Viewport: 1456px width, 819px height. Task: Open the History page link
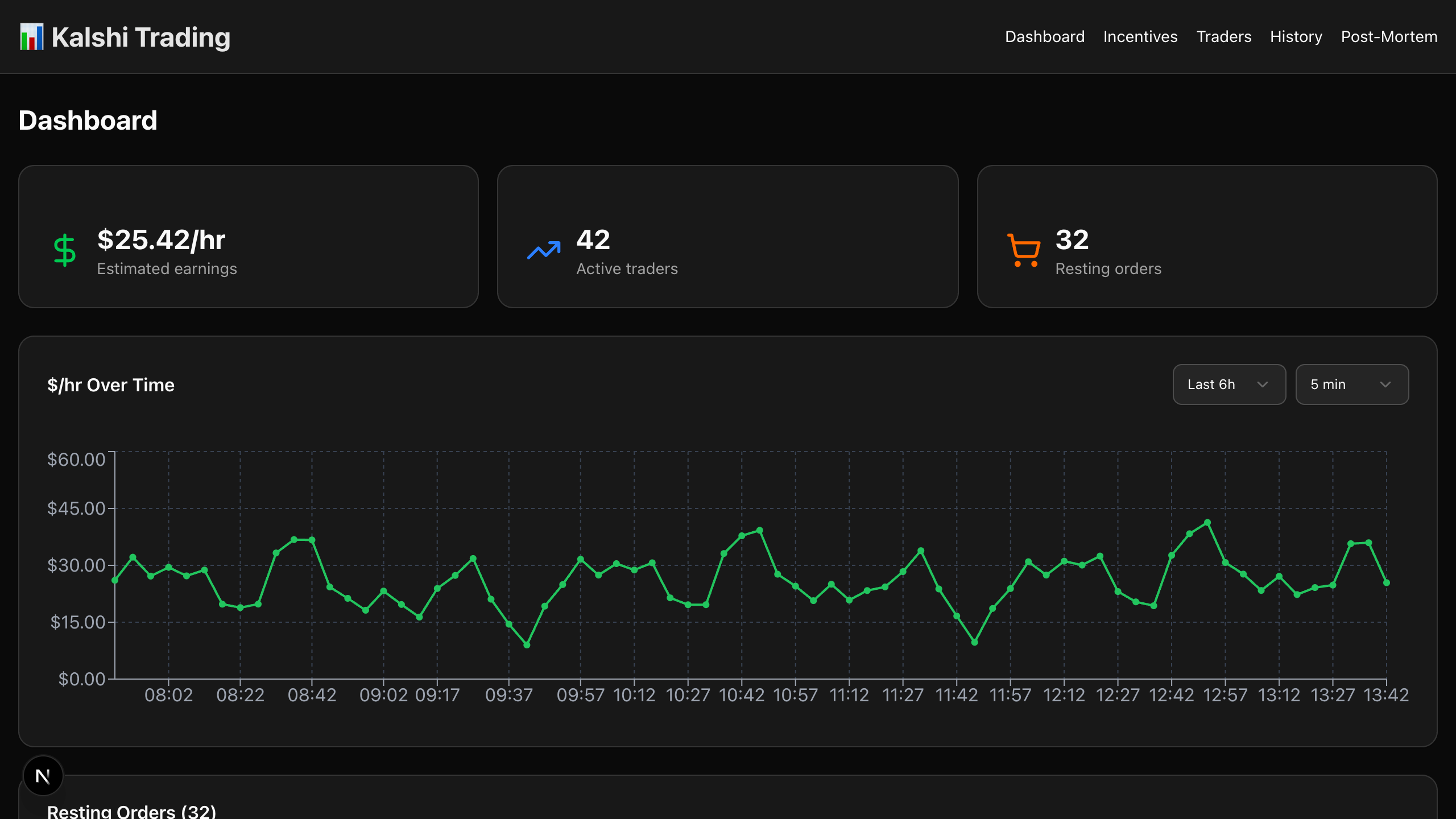[x=1296, y=37]
